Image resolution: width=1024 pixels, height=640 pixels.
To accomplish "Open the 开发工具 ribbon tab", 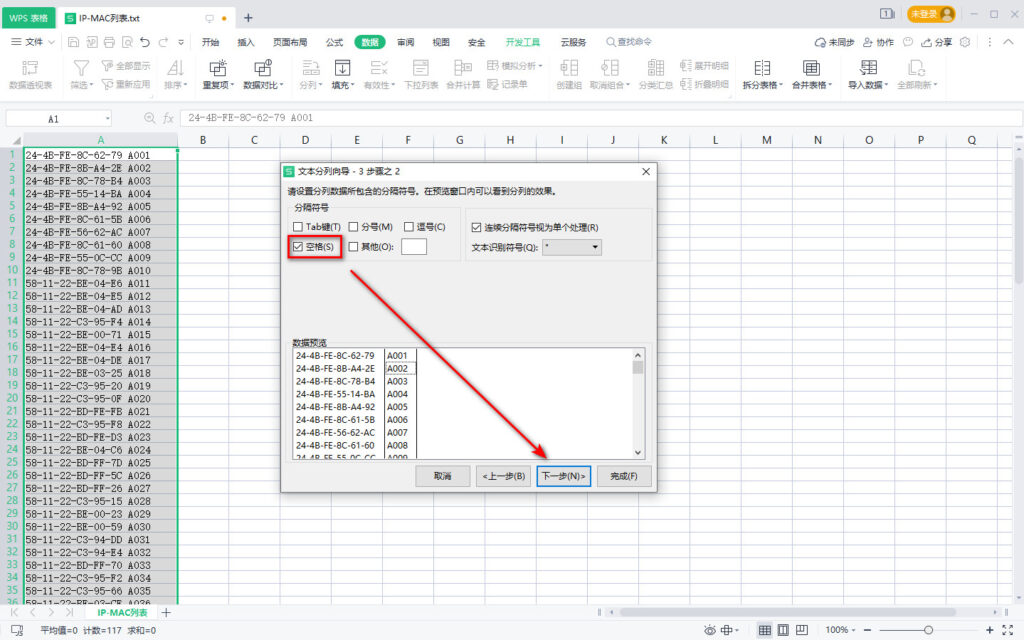I will (522, 42).
